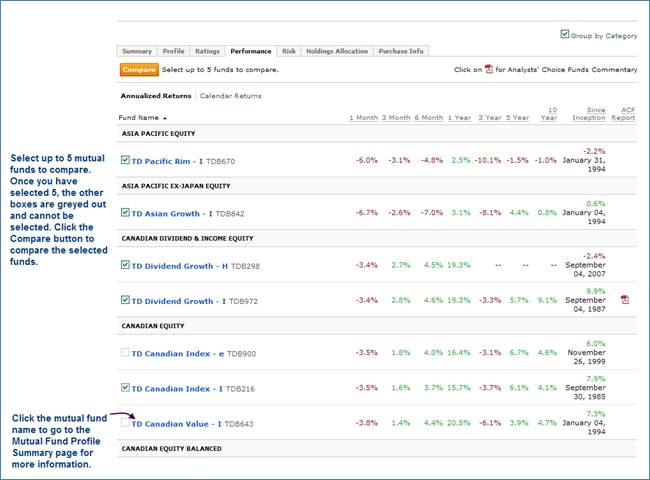Click fund code TDB216
650x480 pixels.
240,389
